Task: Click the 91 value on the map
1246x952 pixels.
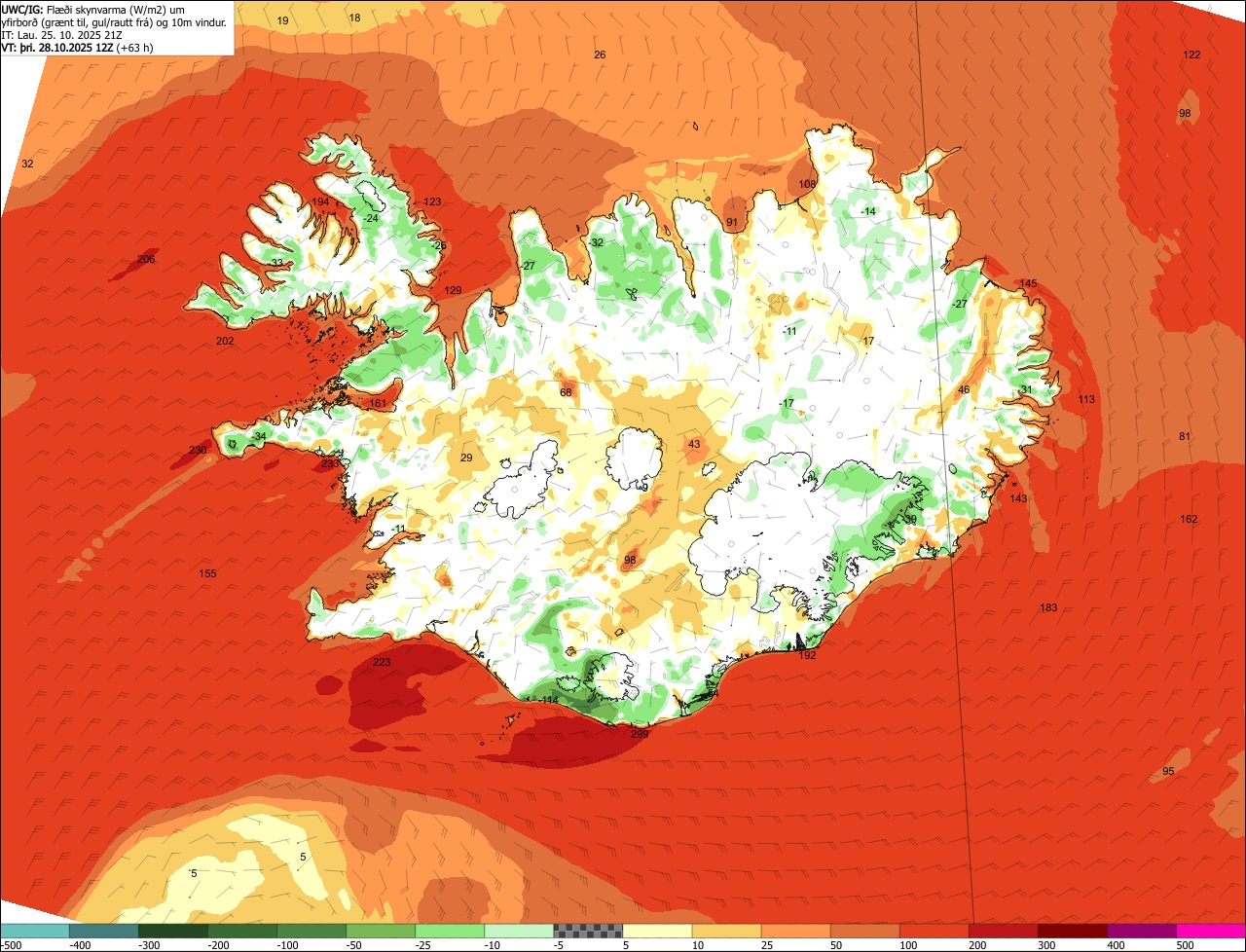Action: [732, 222]
